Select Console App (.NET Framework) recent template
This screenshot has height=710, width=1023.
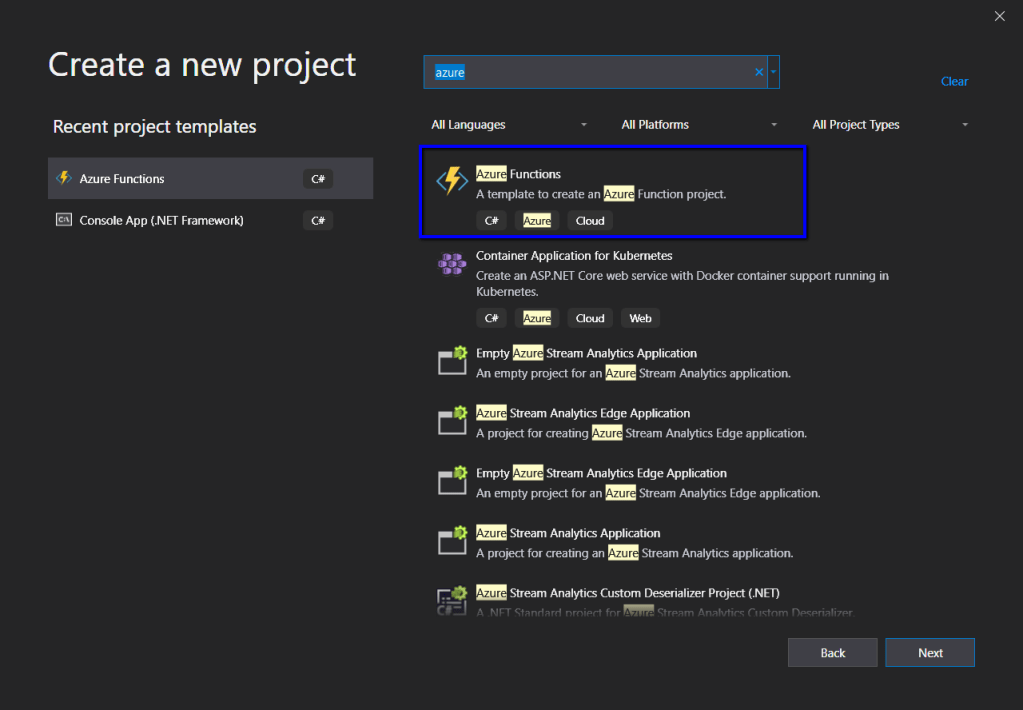162,220
